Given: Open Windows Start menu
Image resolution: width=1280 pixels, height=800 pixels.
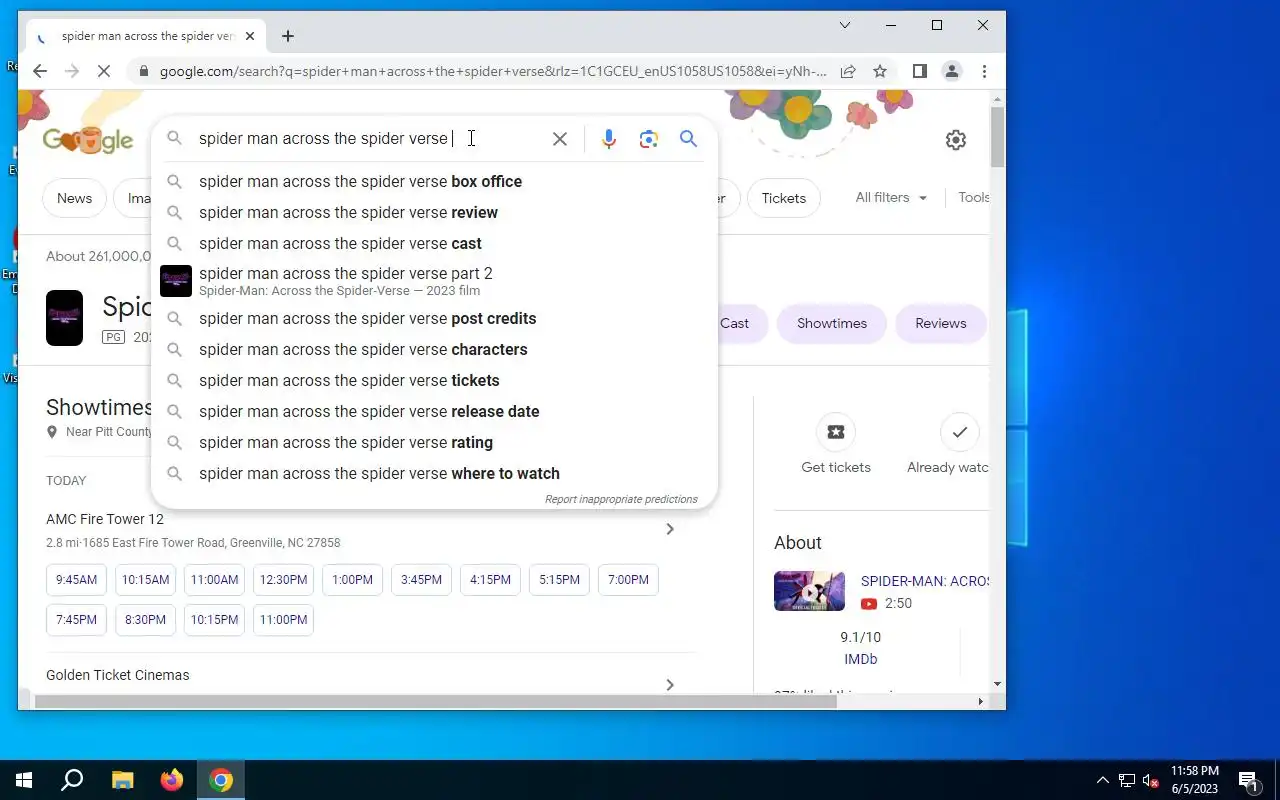Looking at the screenshot, I should pyautogui.click(x=24, y=780).
